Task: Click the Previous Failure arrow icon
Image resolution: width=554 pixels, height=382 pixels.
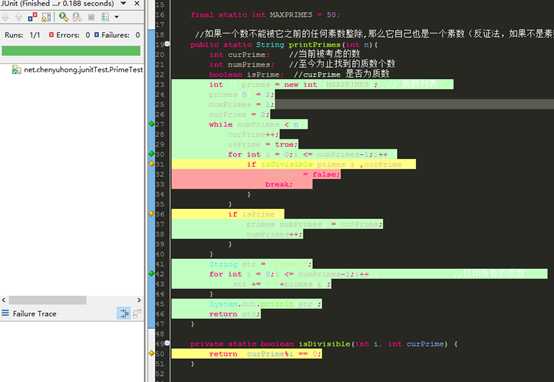Action: [19, 17]
